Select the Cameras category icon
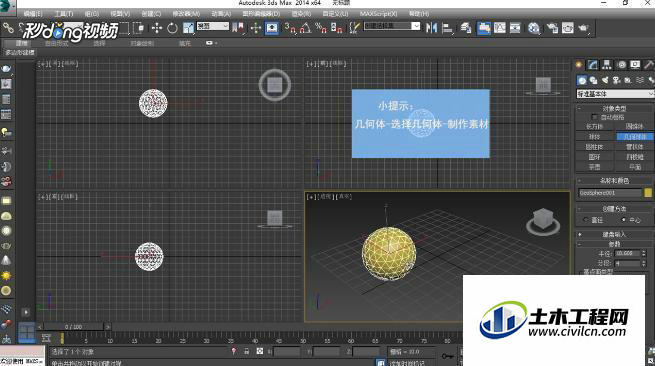Screen dimensions: 655x366 coord(617,80)
